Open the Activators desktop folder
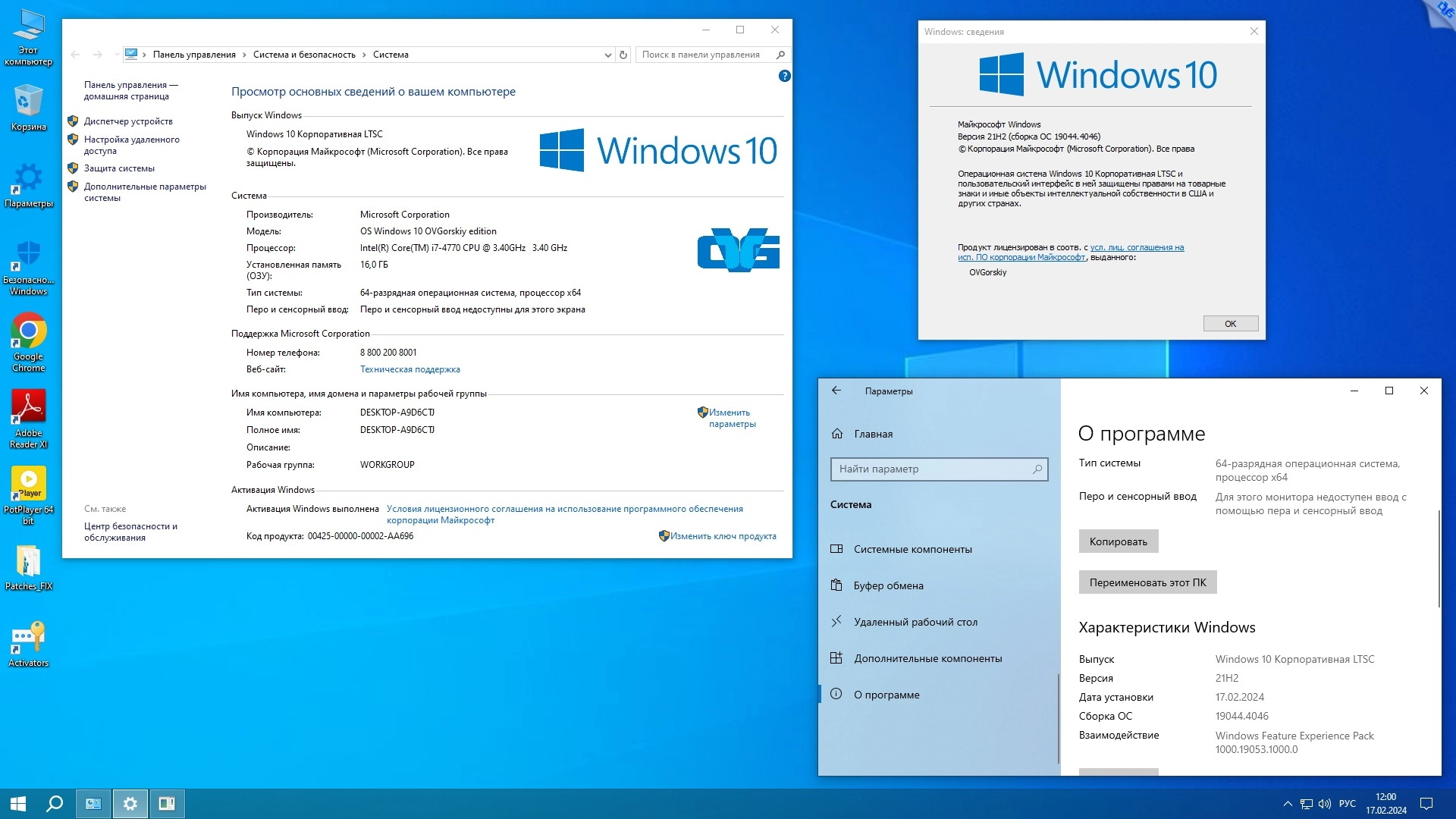The image size is (1456, 819). pyautogui.click(x=28, y=639)
